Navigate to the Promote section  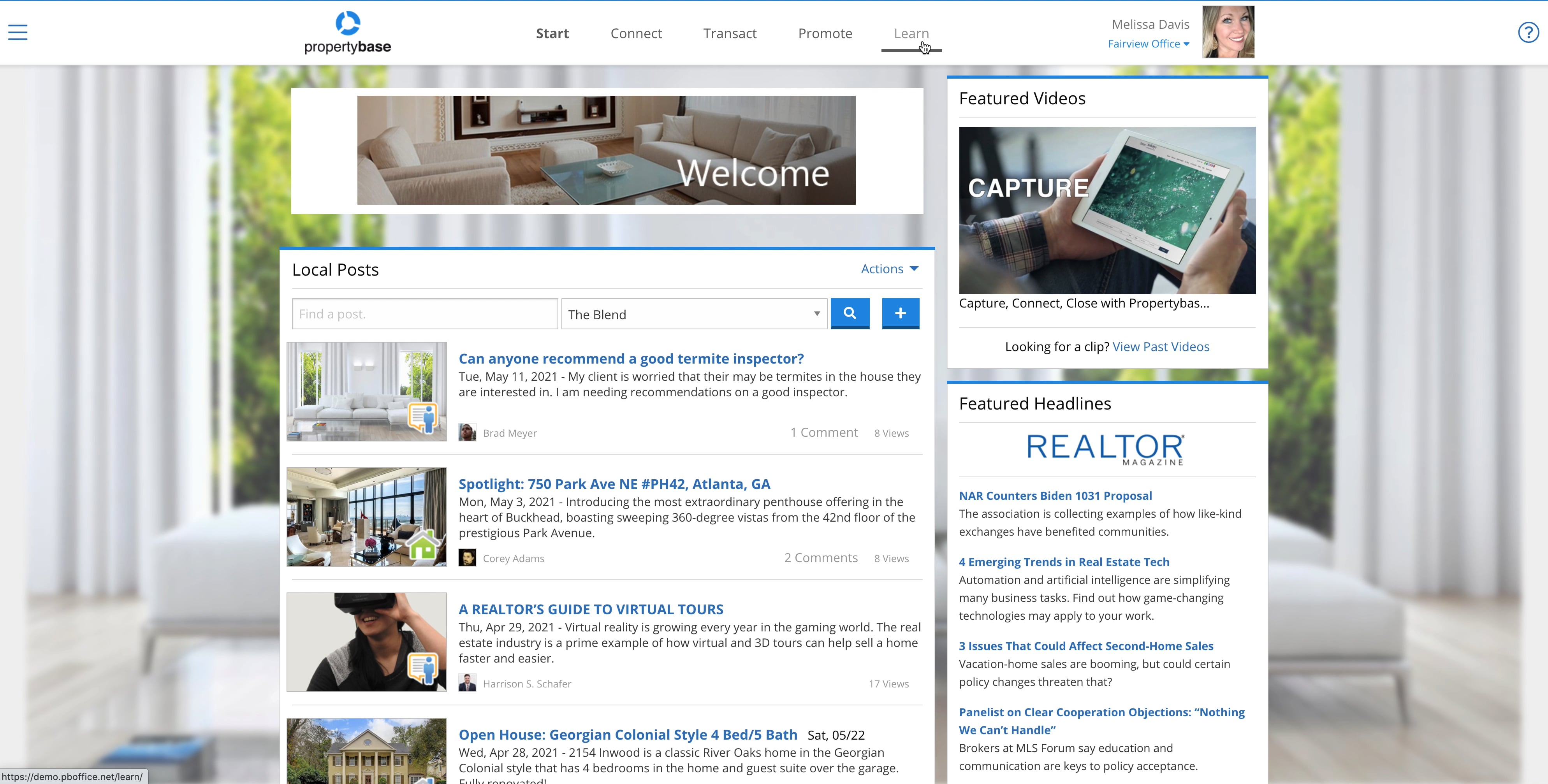[825, 33]
